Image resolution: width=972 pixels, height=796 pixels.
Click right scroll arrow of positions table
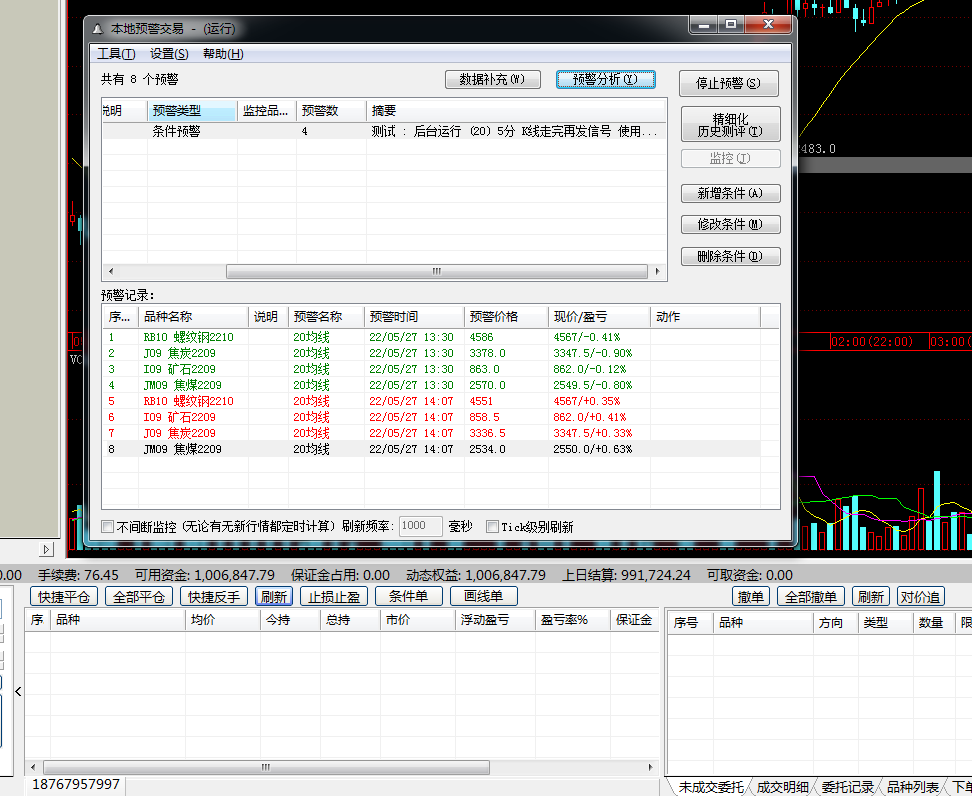point(650,767)
